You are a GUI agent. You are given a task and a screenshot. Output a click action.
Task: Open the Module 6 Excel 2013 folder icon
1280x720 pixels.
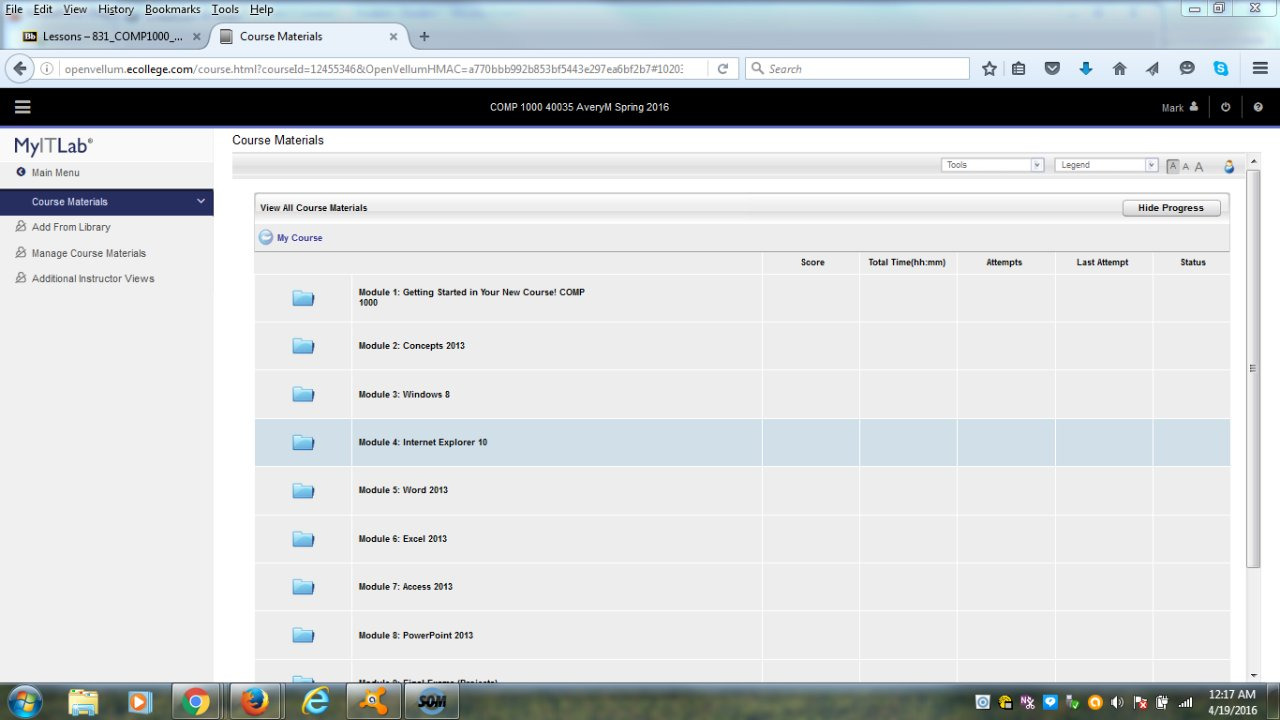(303, 539)
